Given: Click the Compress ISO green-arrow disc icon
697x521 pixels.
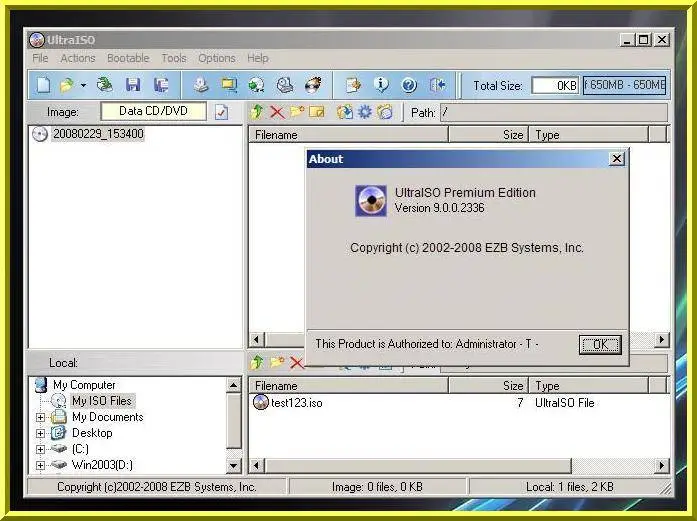Looking at the screenshot, I should coord(256,84).
